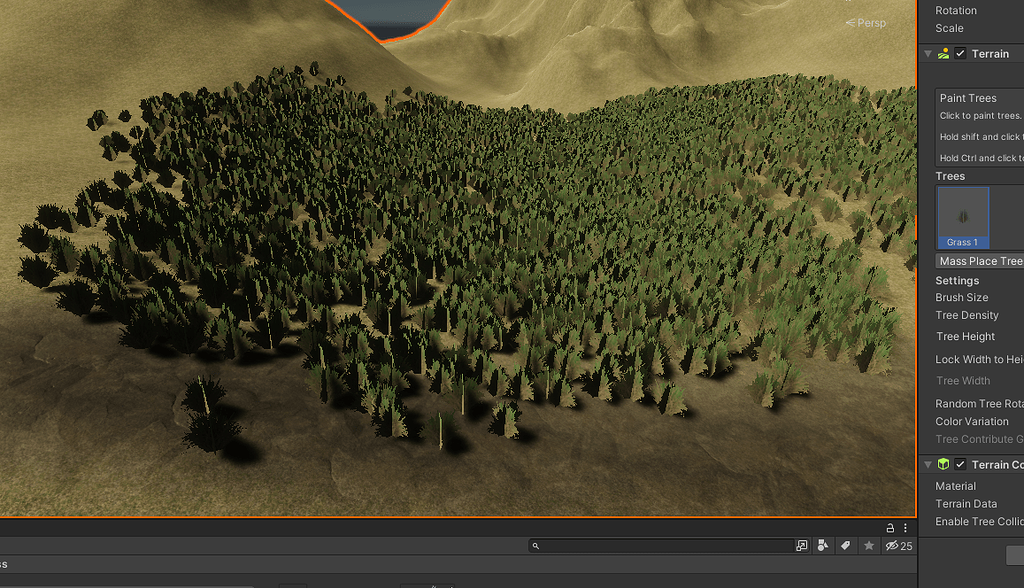Click the label tag icon in the search bar
This screenshot has width=1024, height=588.
click(845, 545)
